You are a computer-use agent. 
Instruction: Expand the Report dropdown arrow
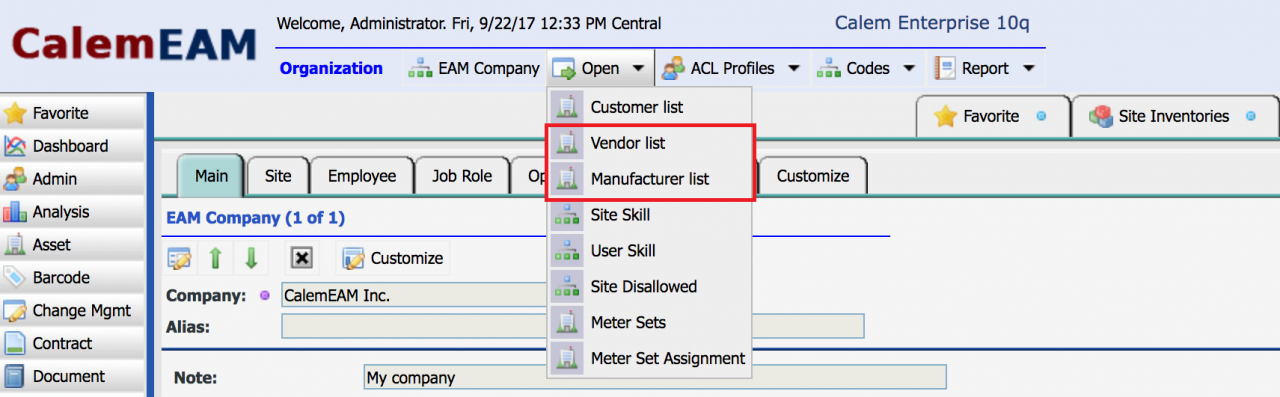1028,69
